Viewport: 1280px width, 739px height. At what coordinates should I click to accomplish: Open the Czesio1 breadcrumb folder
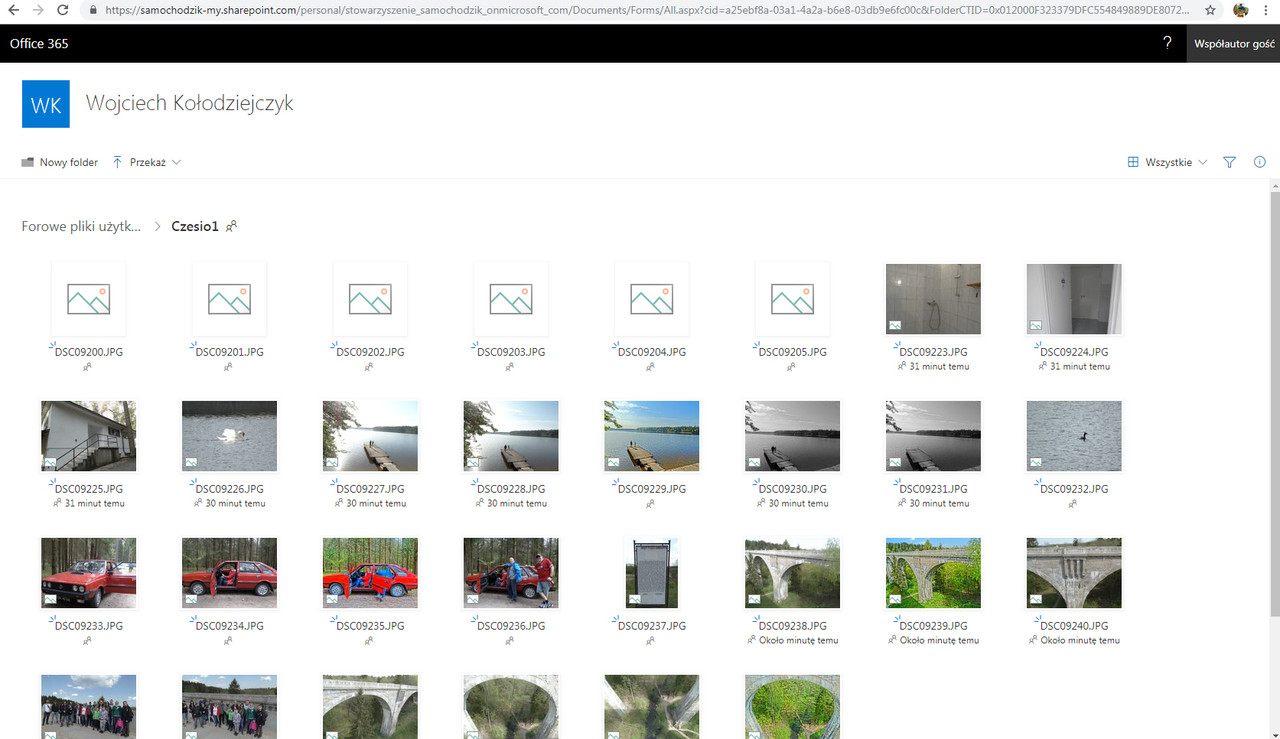click(x=194, y=226)
